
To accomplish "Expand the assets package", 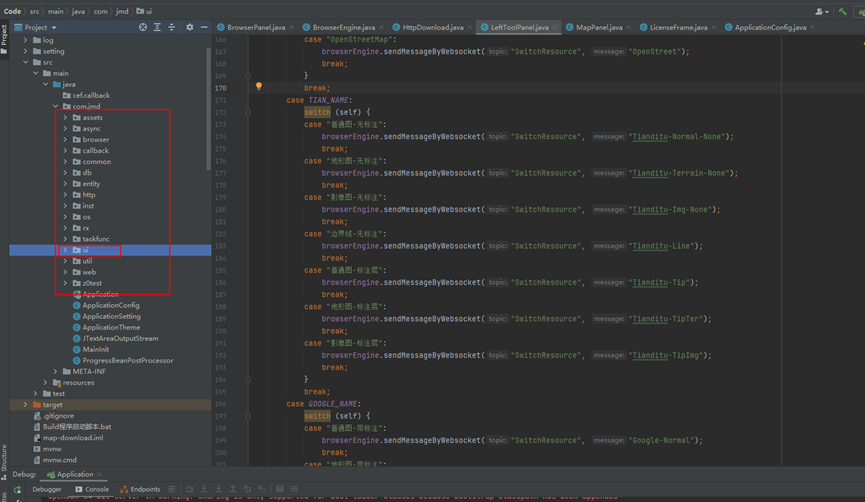I will coord(65,118).
